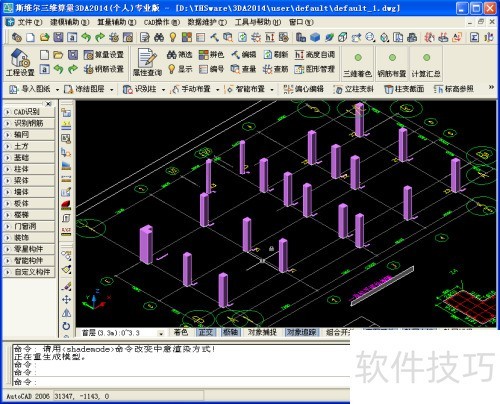Expand the 柱体 category in left panel
This screenshot has height=404, width=500.
(29, 169)
